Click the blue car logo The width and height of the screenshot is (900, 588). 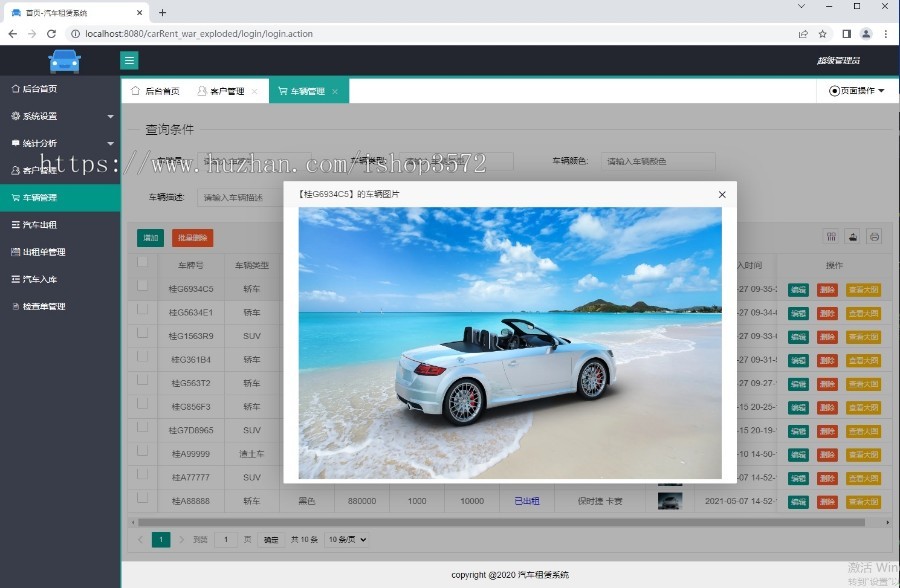tap(64, 61)
